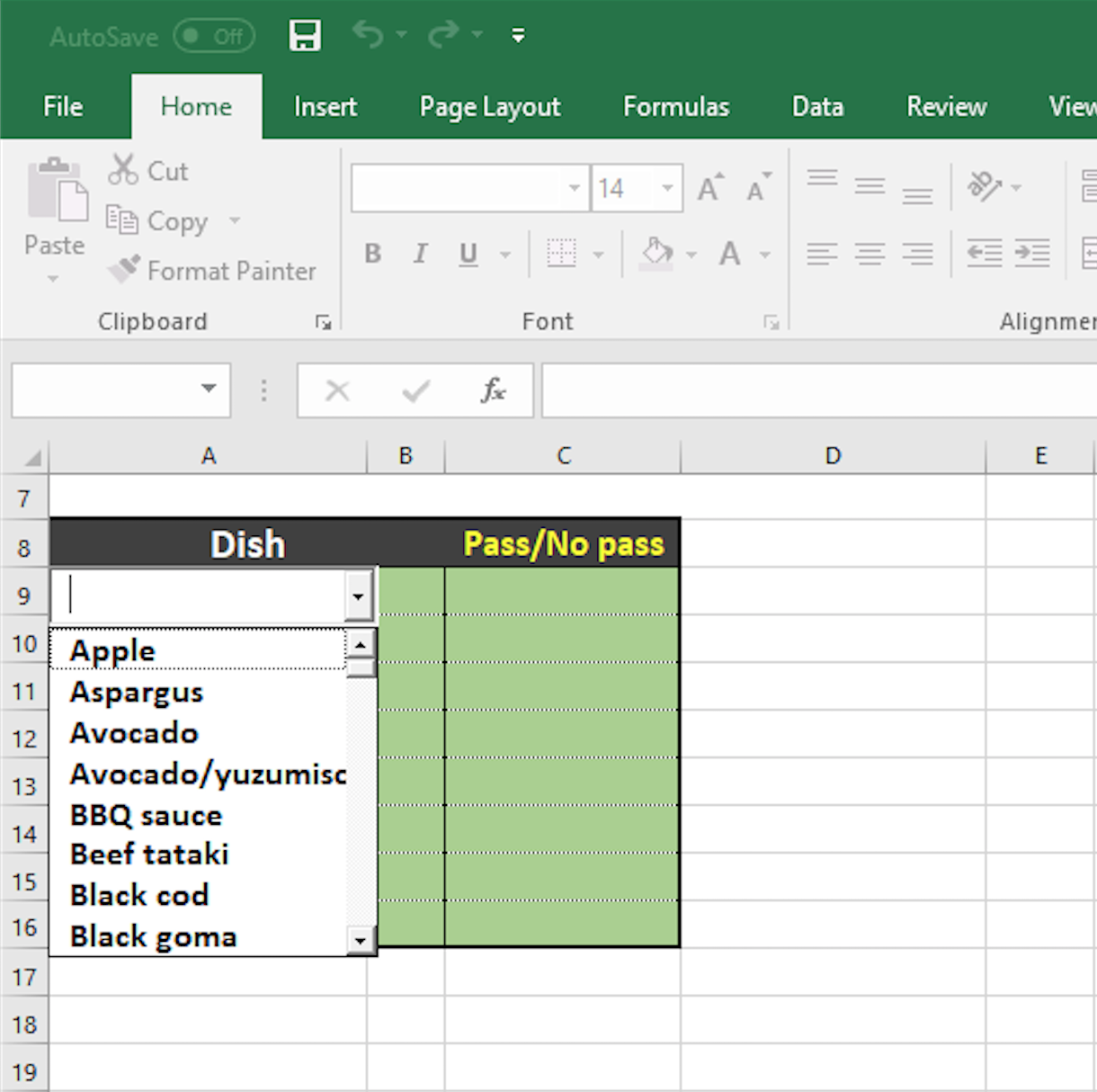Click the Undo icon
The height and width of the screenshot is (1092, 1097).
click(x=370, y=32)
